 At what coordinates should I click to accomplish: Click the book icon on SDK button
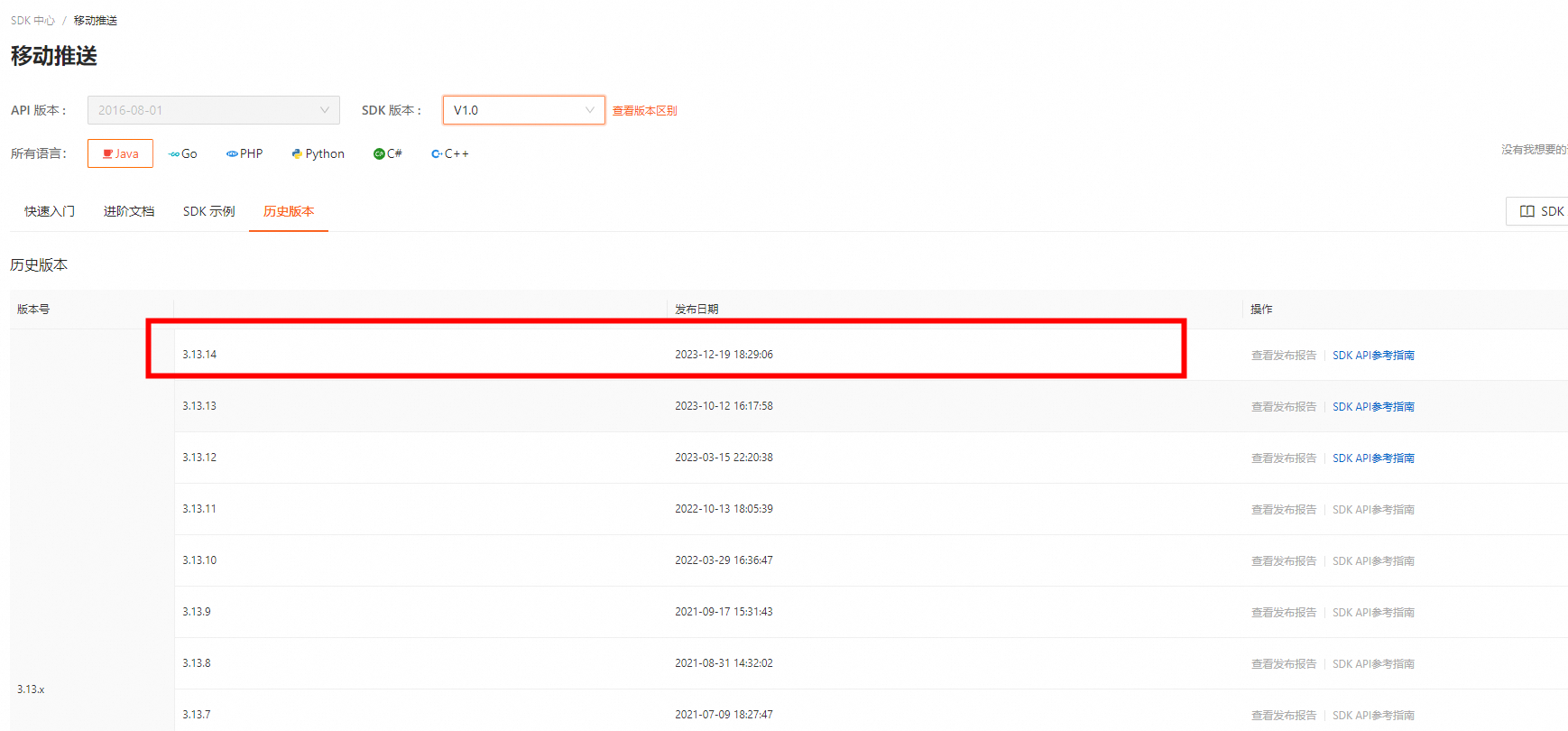[1527, 211]
